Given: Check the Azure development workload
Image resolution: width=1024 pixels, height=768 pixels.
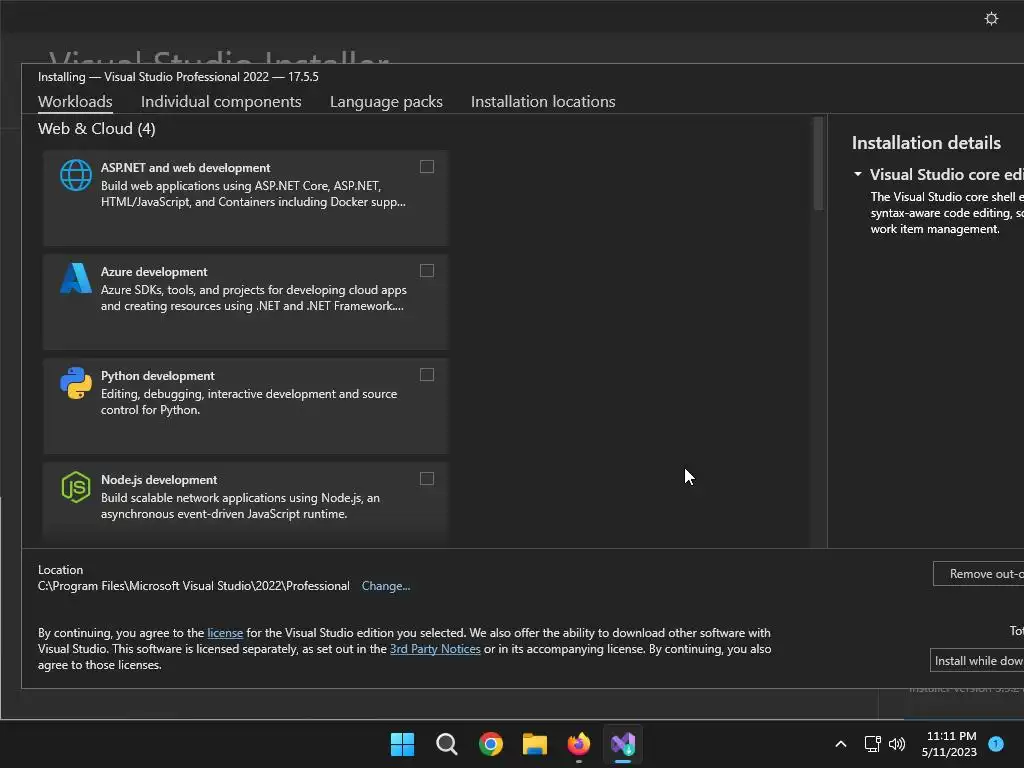Looking at the screenshot, I should click(426, 271).
